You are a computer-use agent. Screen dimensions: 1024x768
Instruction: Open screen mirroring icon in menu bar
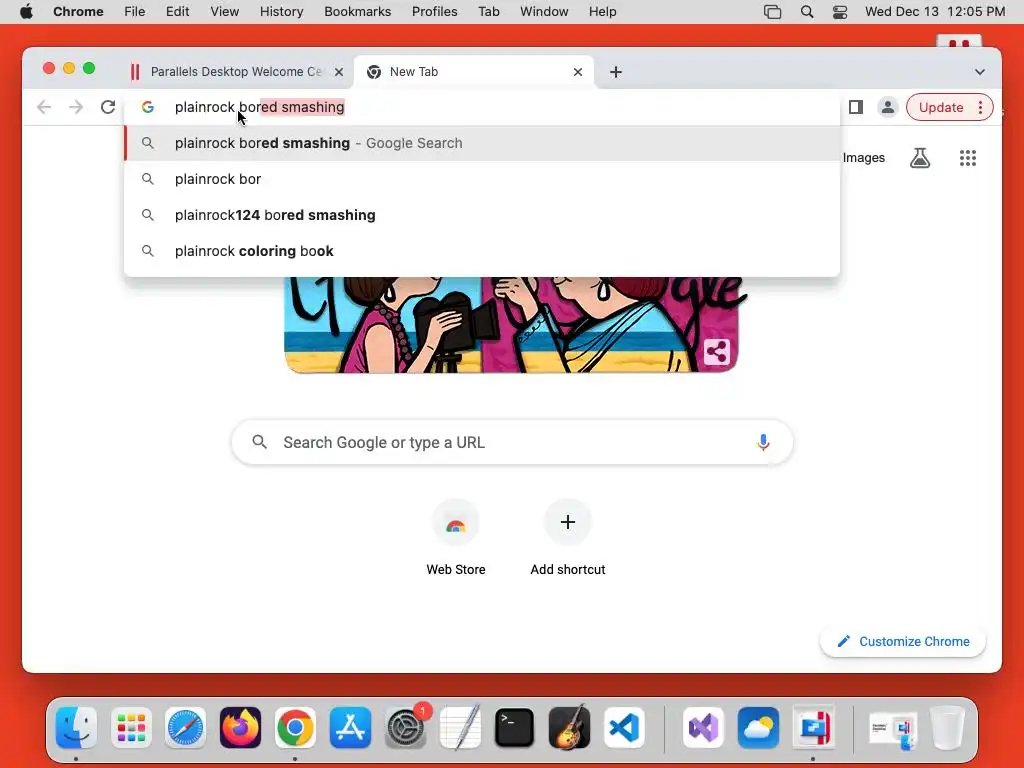(773, 12)
